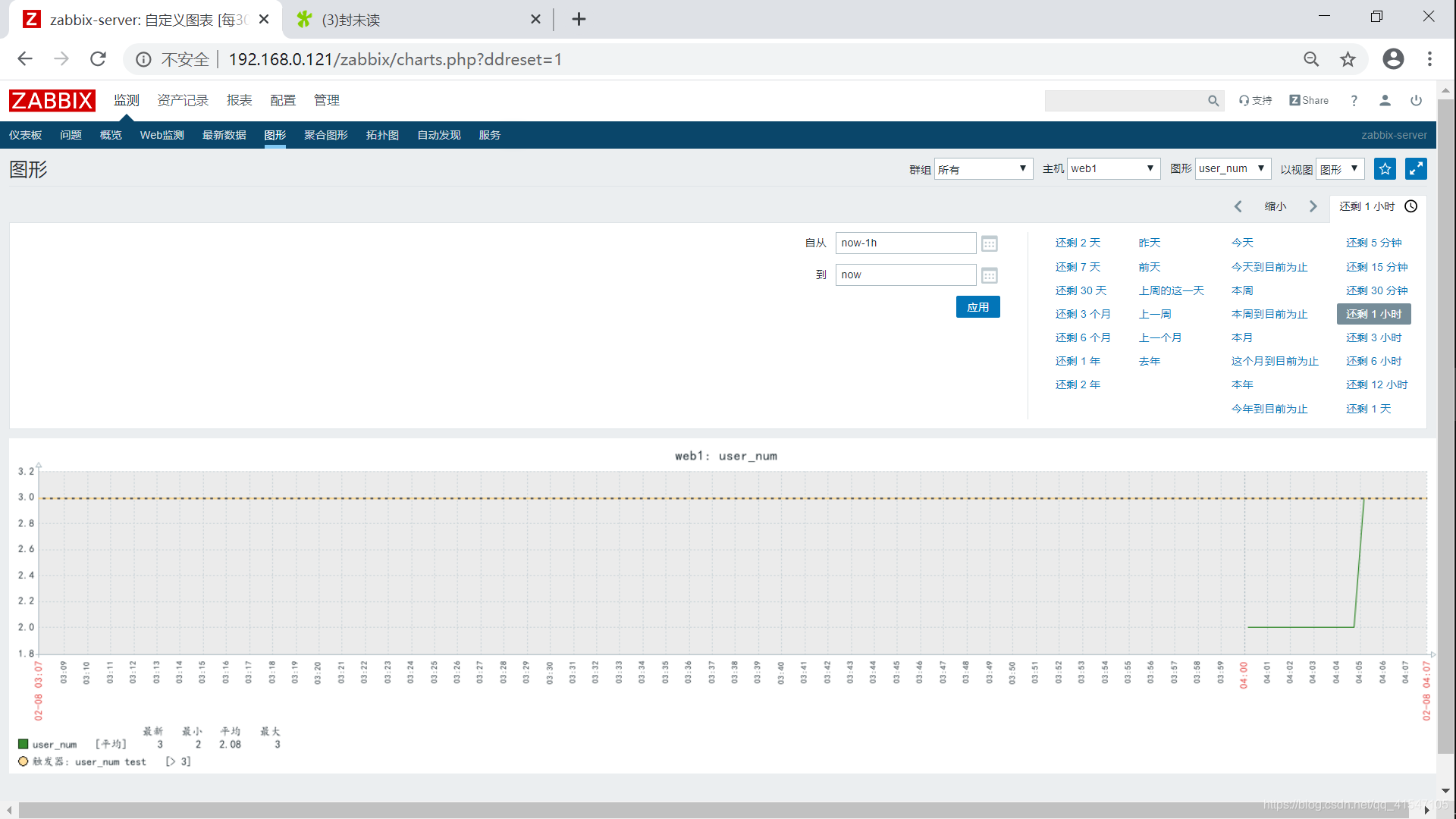Open the 主机 dropdown showing web1

pos(1112,169)
